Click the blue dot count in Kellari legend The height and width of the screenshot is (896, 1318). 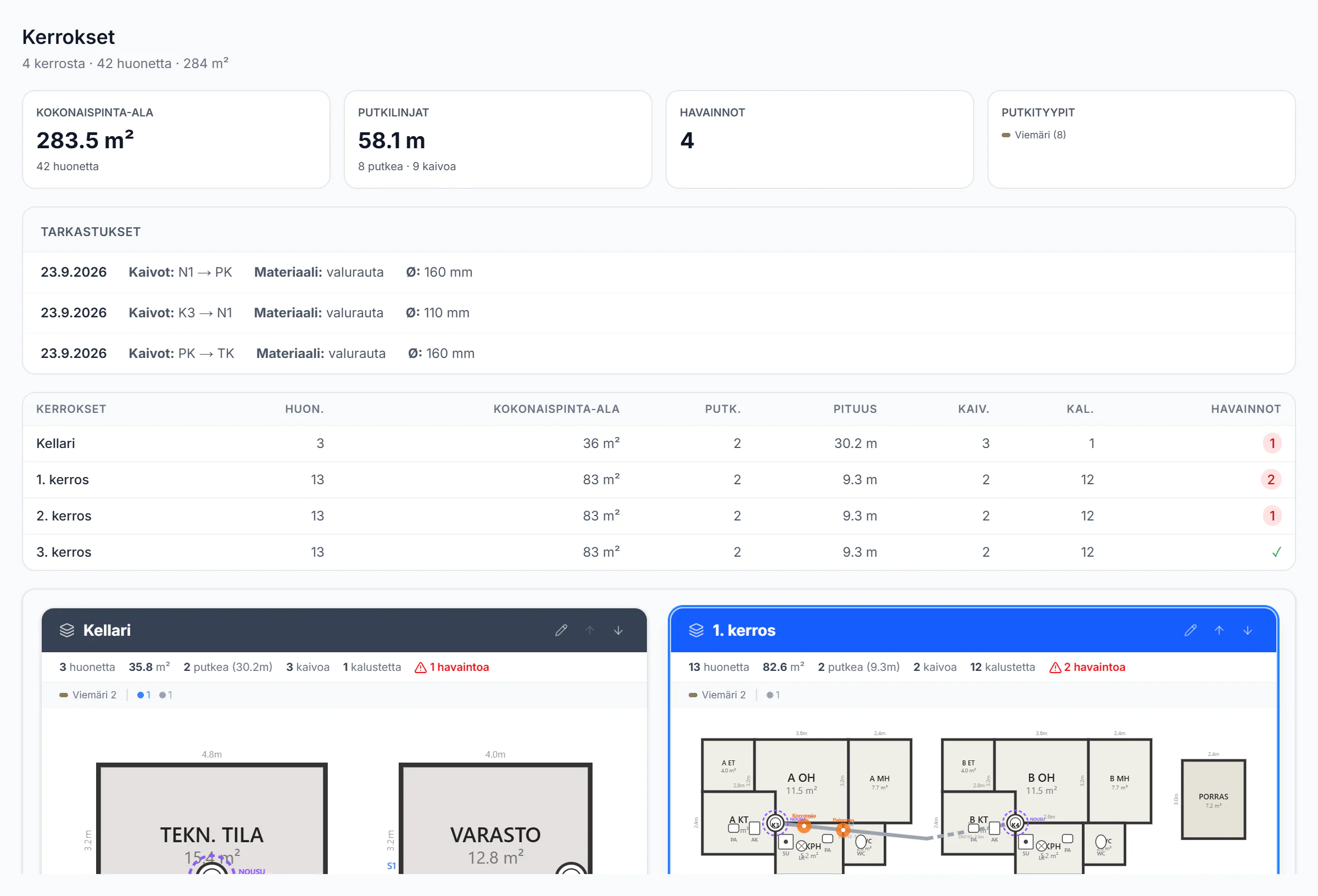143,695
